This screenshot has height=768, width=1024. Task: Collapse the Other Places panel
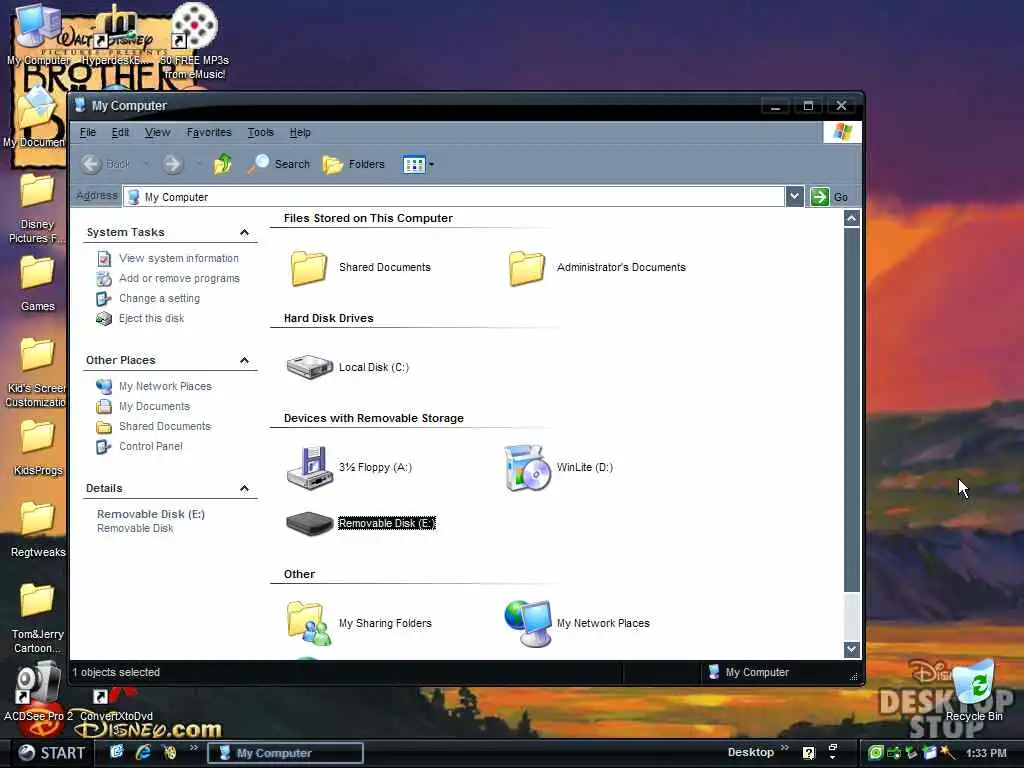pyautogui.click(x=244, y=360)
